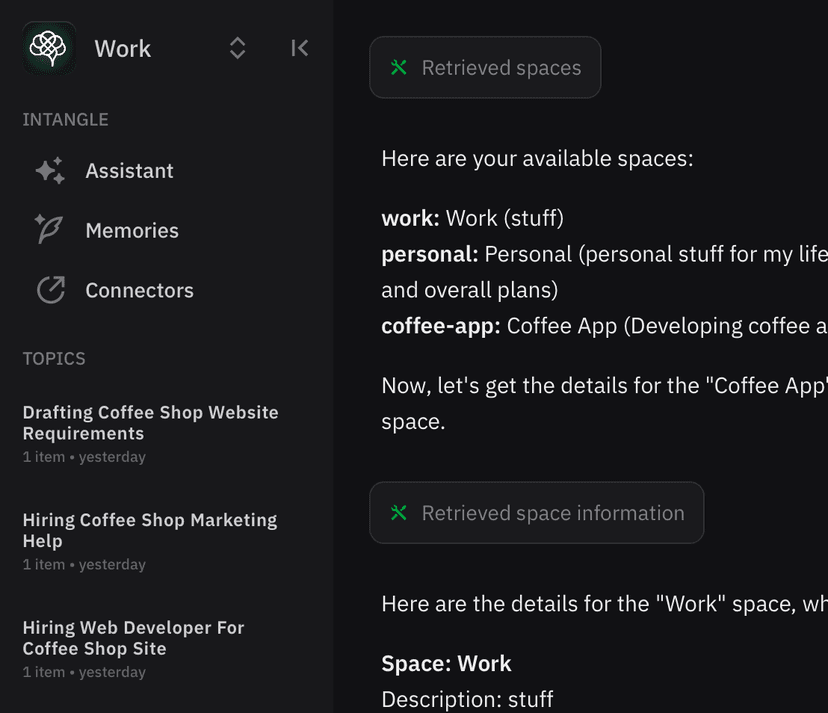This screenshot has width=828, height=713.
Task: Click the green check on Retrieved space information
Action: click(x=398, y=512)
